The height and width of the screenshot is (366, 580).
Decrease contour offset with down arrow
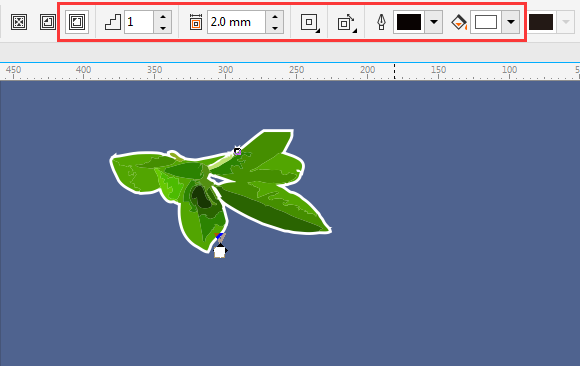point(275,28)
